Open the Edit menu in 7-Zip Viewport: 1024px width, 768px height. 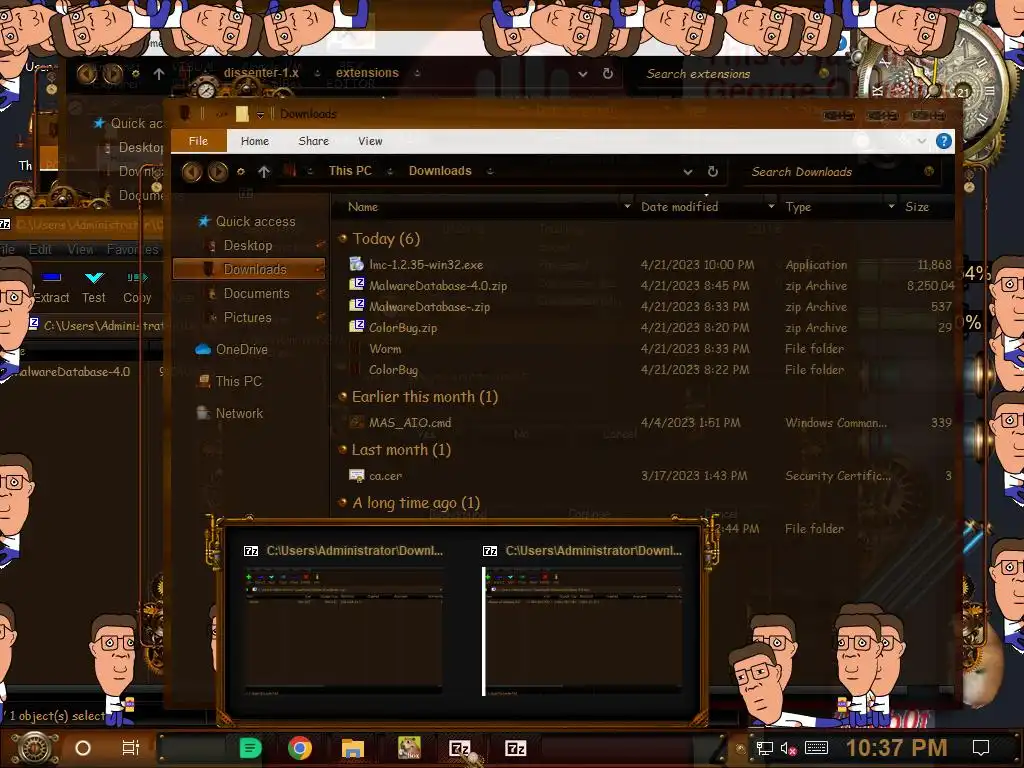point(40,249)
